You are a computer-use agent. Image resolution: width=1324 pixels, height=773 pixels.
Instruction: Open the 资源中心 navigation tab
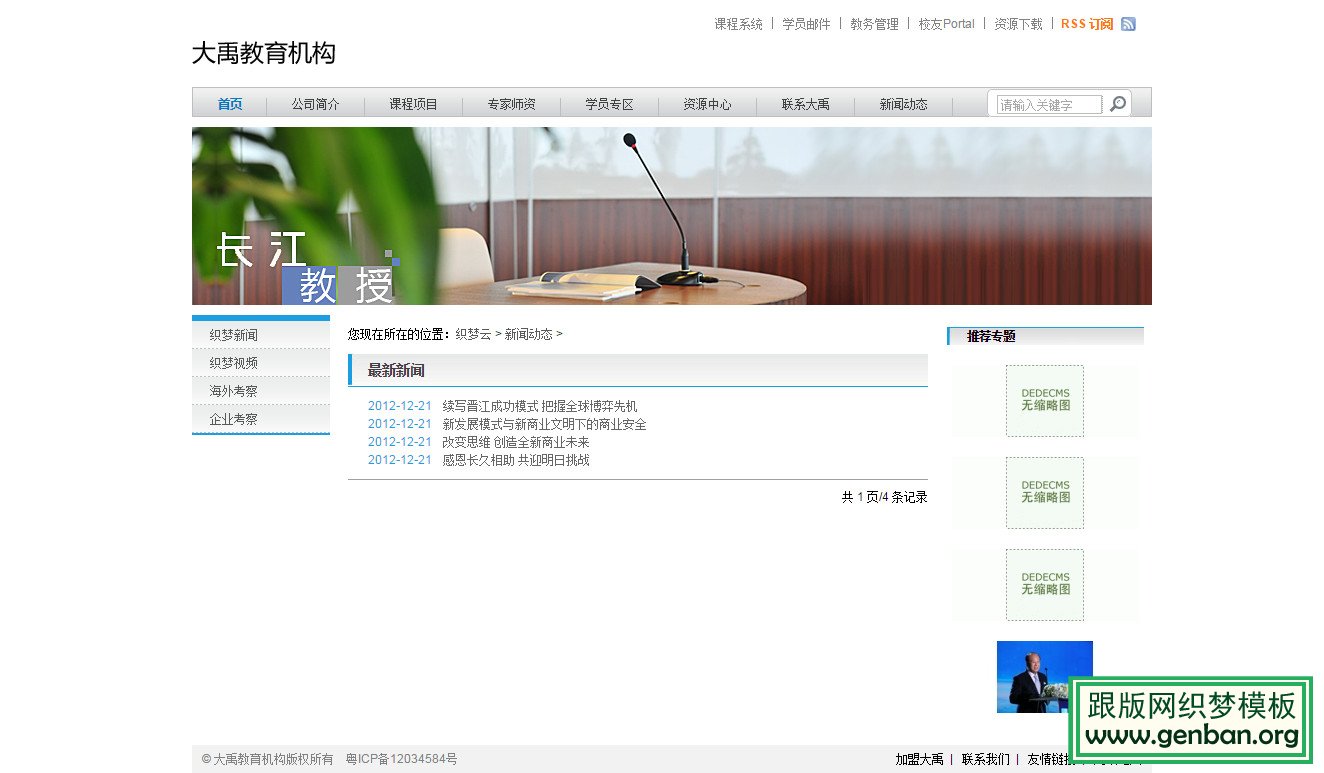(x=708, y=103)
